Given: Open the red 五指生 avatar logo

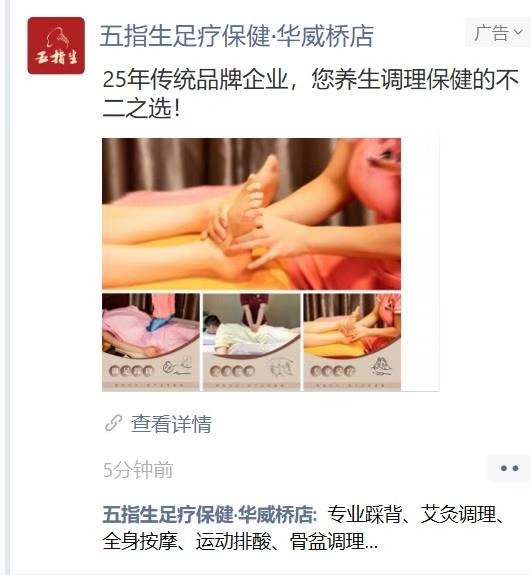Looking at the screenshot, I should coord(56,45).
